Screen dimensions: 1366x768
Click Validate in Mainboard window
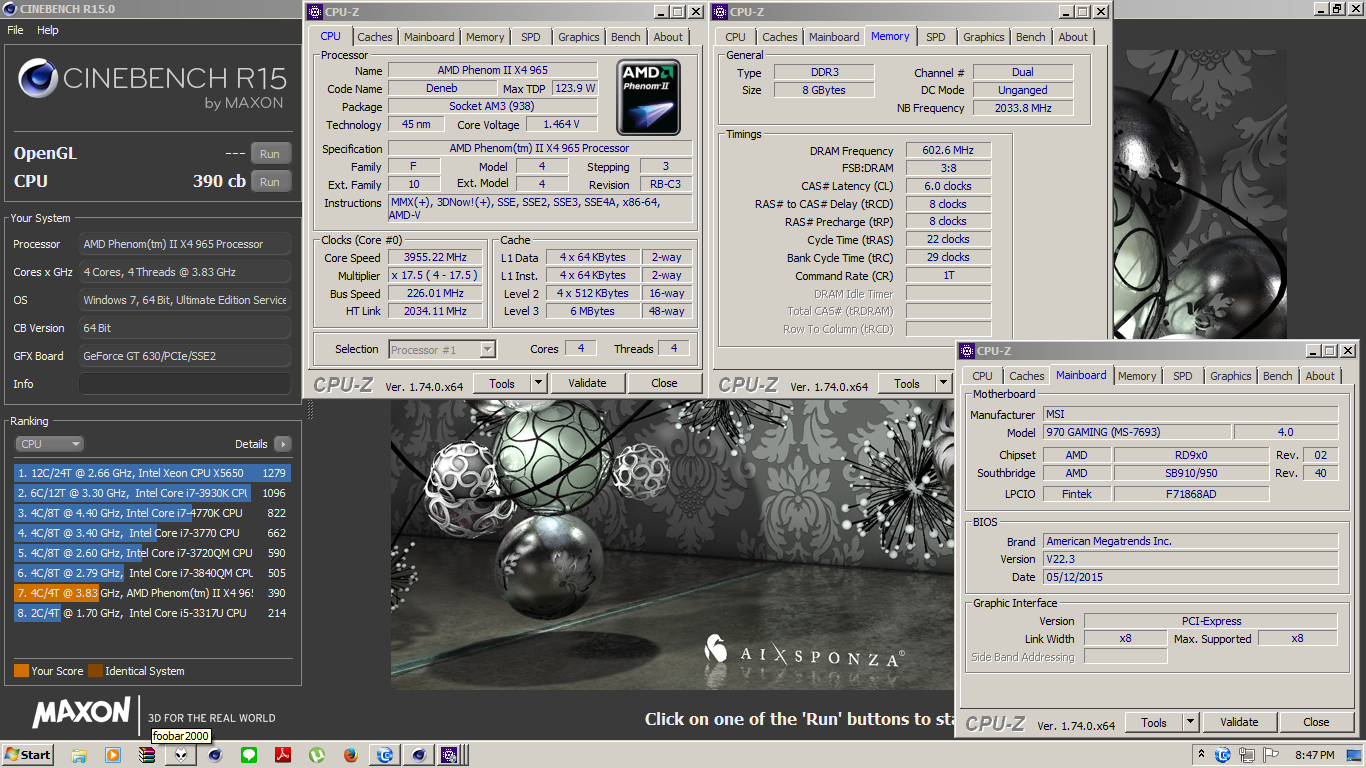pyautogui.click(x=1239, y=722)
